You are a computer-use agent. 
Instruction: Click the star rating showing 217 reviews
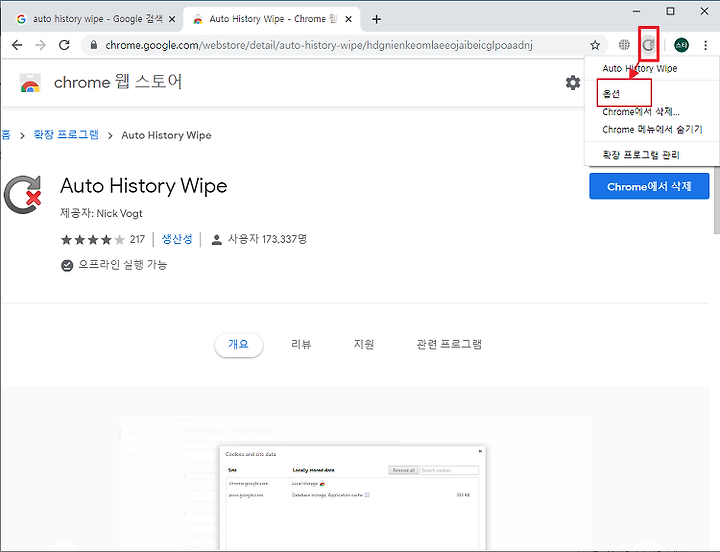click(x=103, y=239)
